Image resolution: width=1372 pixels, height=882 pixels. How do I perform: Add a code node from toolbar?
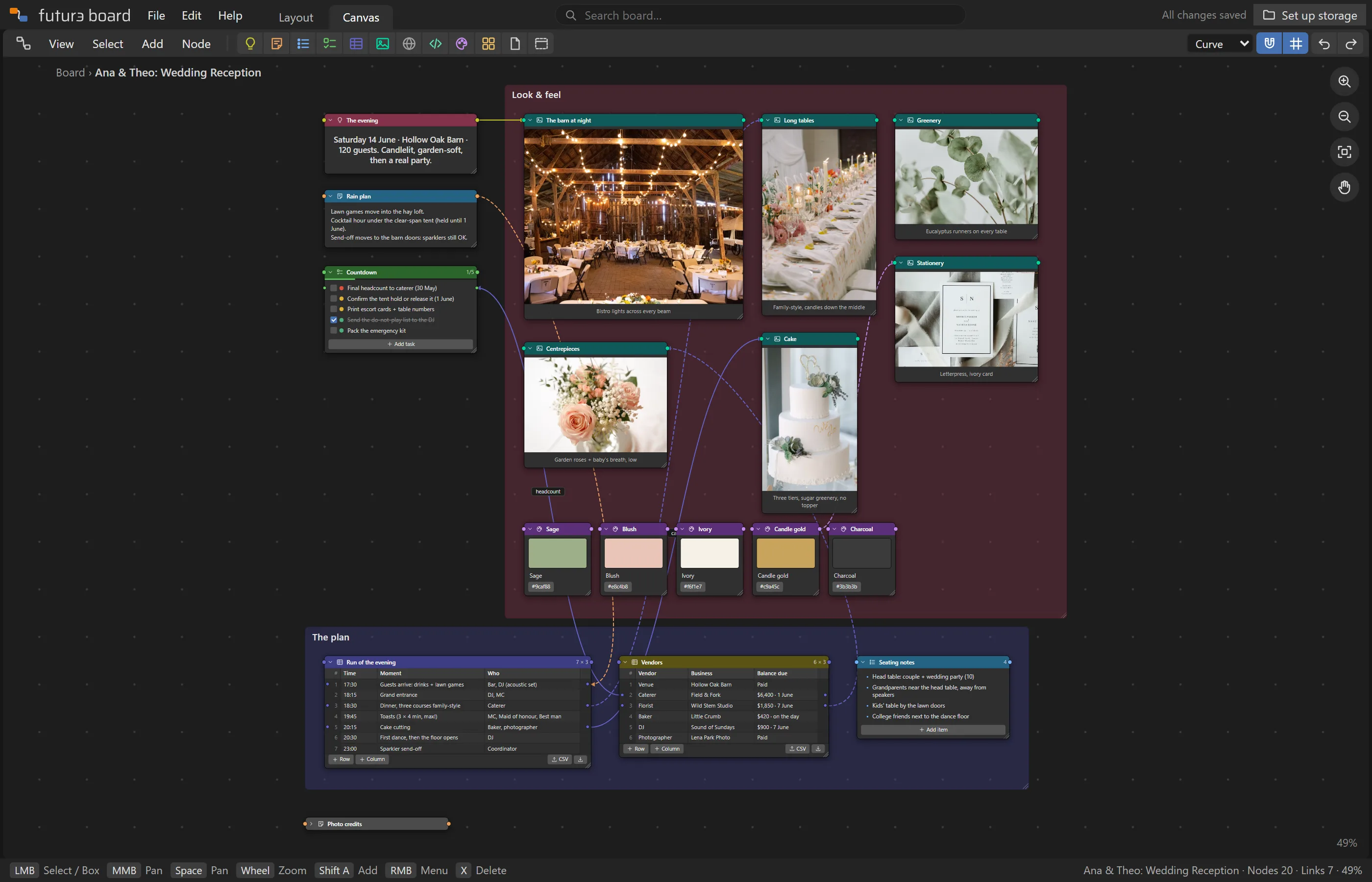(x=435, y=44)
